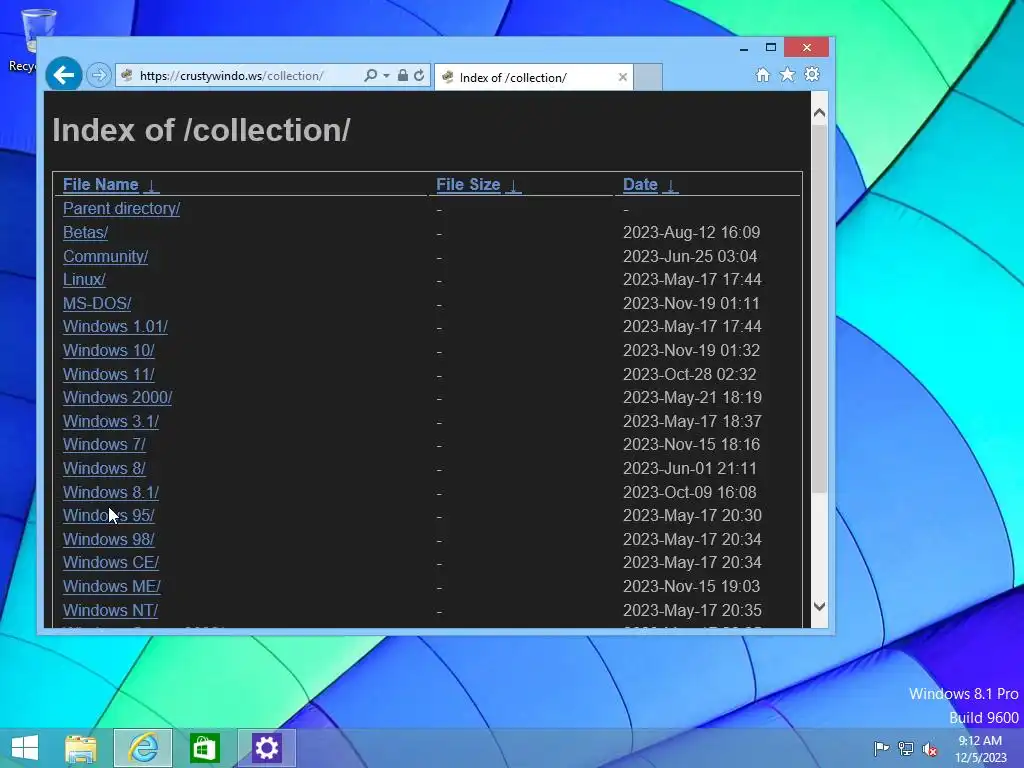Click the File Name sort arrow

tap(152, 186)
